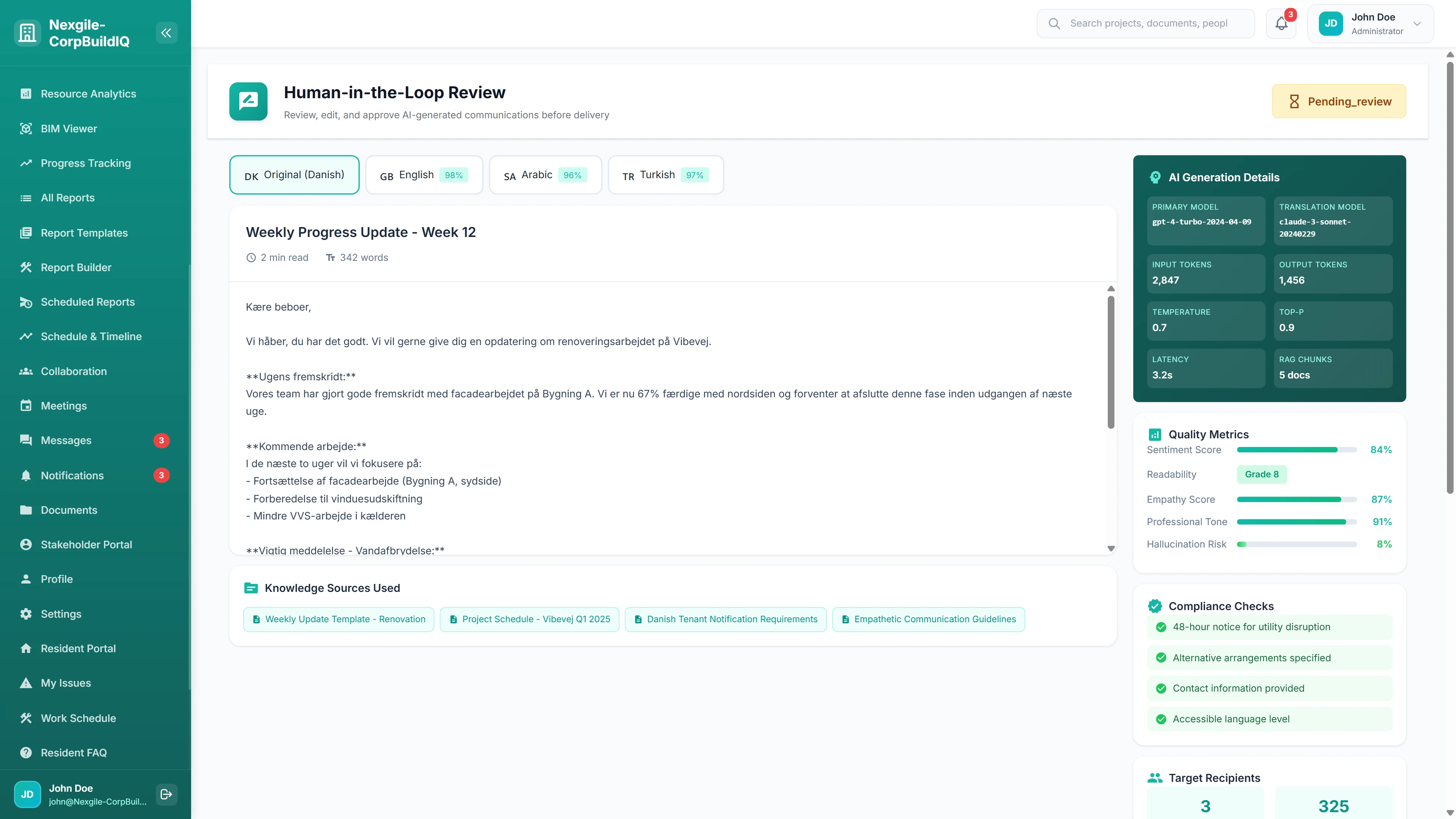
Task: Open Danish Tenant Notification Requirements
Action: pos(725,619)
